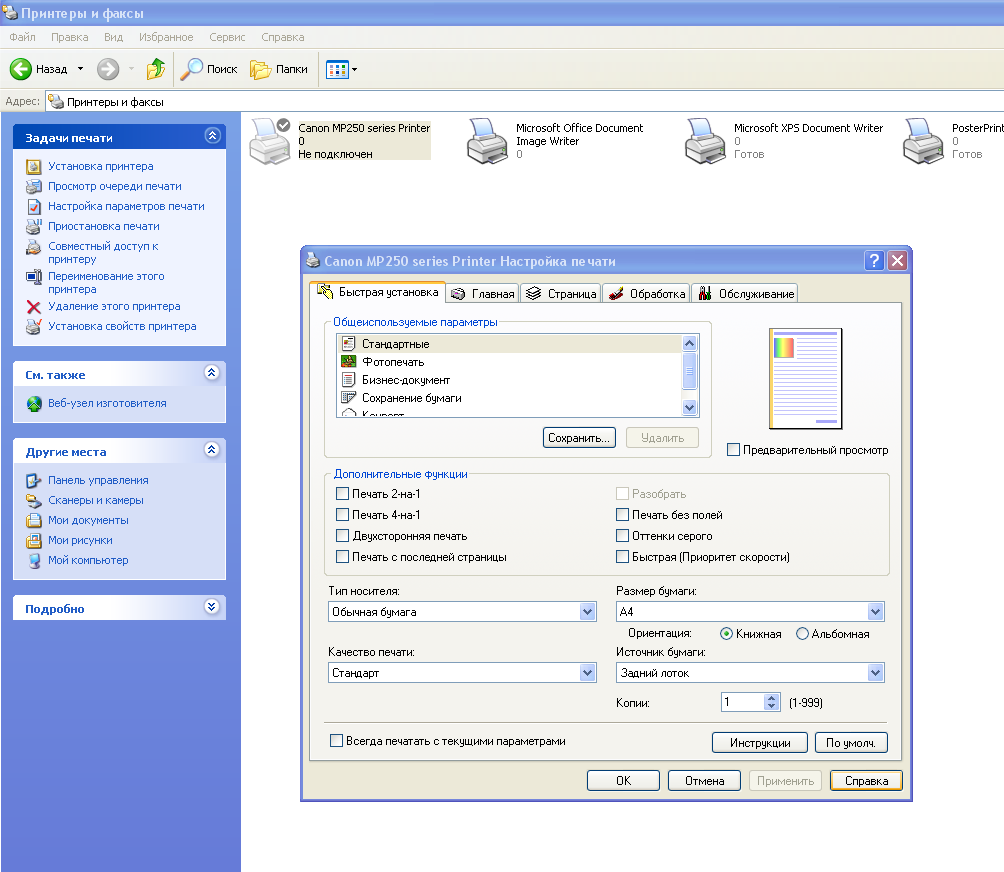
Task: Enable the Печать 4-на-1 checkbox
Action: point(343,515)
